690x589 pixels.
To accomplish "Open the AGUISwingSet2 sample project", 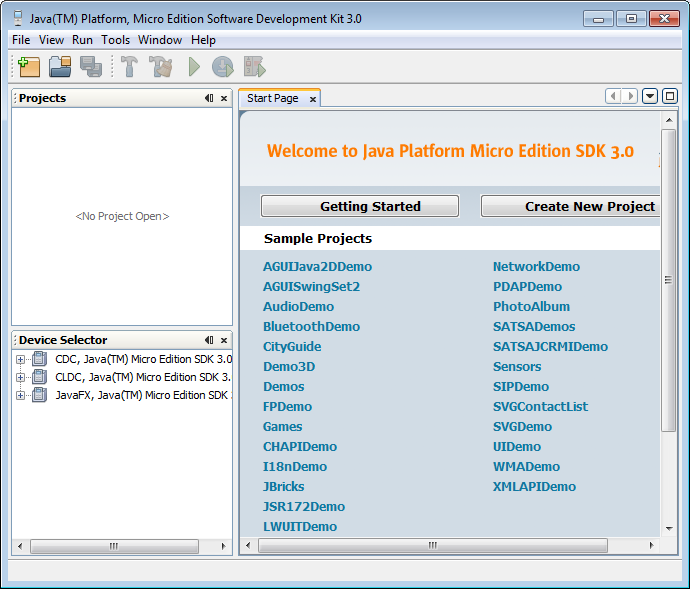I will click(312, 287).
